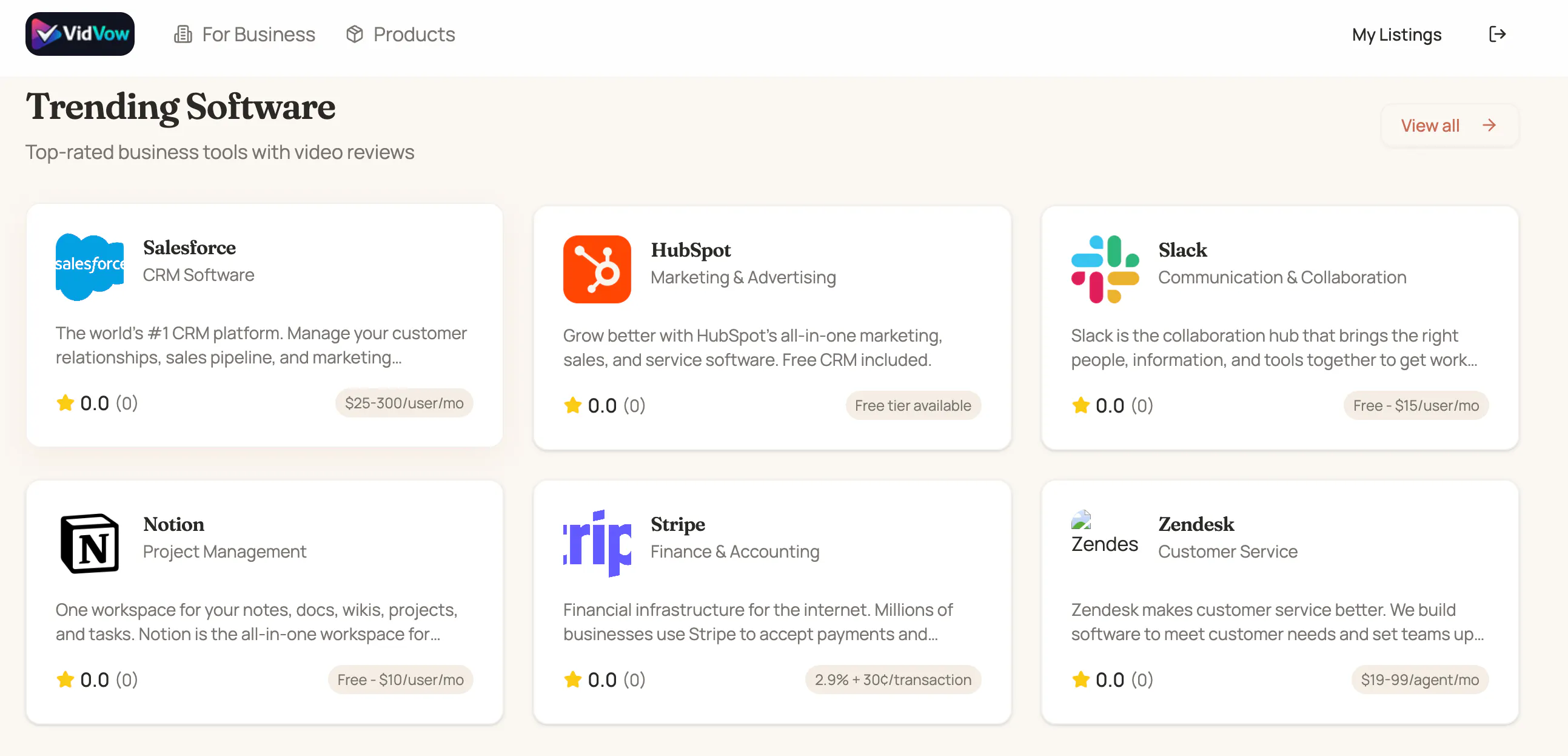Open the Products menu
The image size is (1568, 756).
(401, 34)
